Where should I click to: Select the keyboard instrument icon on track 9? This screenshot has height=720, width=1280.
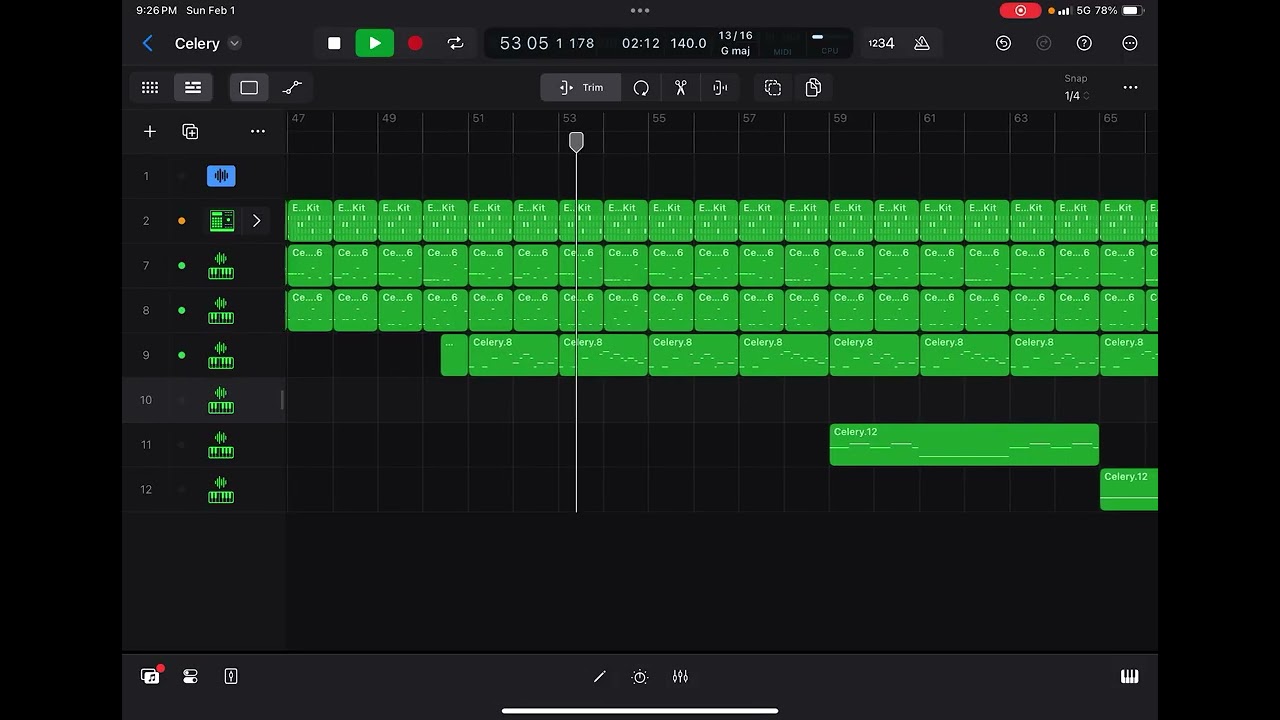tap(221, 355)
